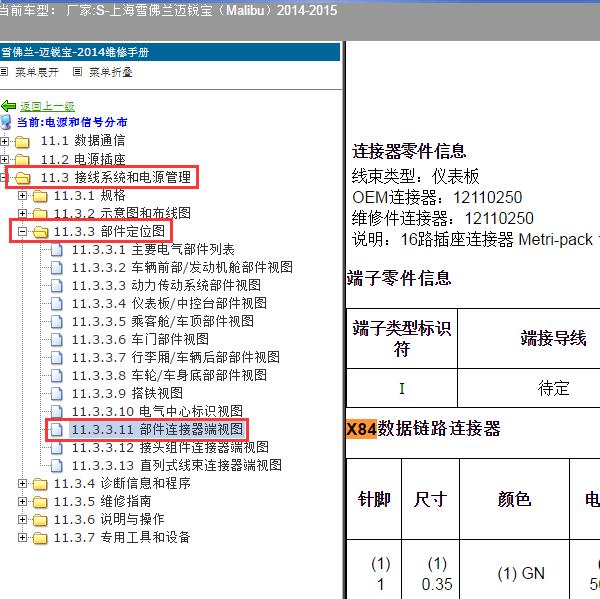Click page icon of 11.3.3.4 仪表板/中控台部件视图
Screen dimensions: 600x599
click(x=57, y=304)
